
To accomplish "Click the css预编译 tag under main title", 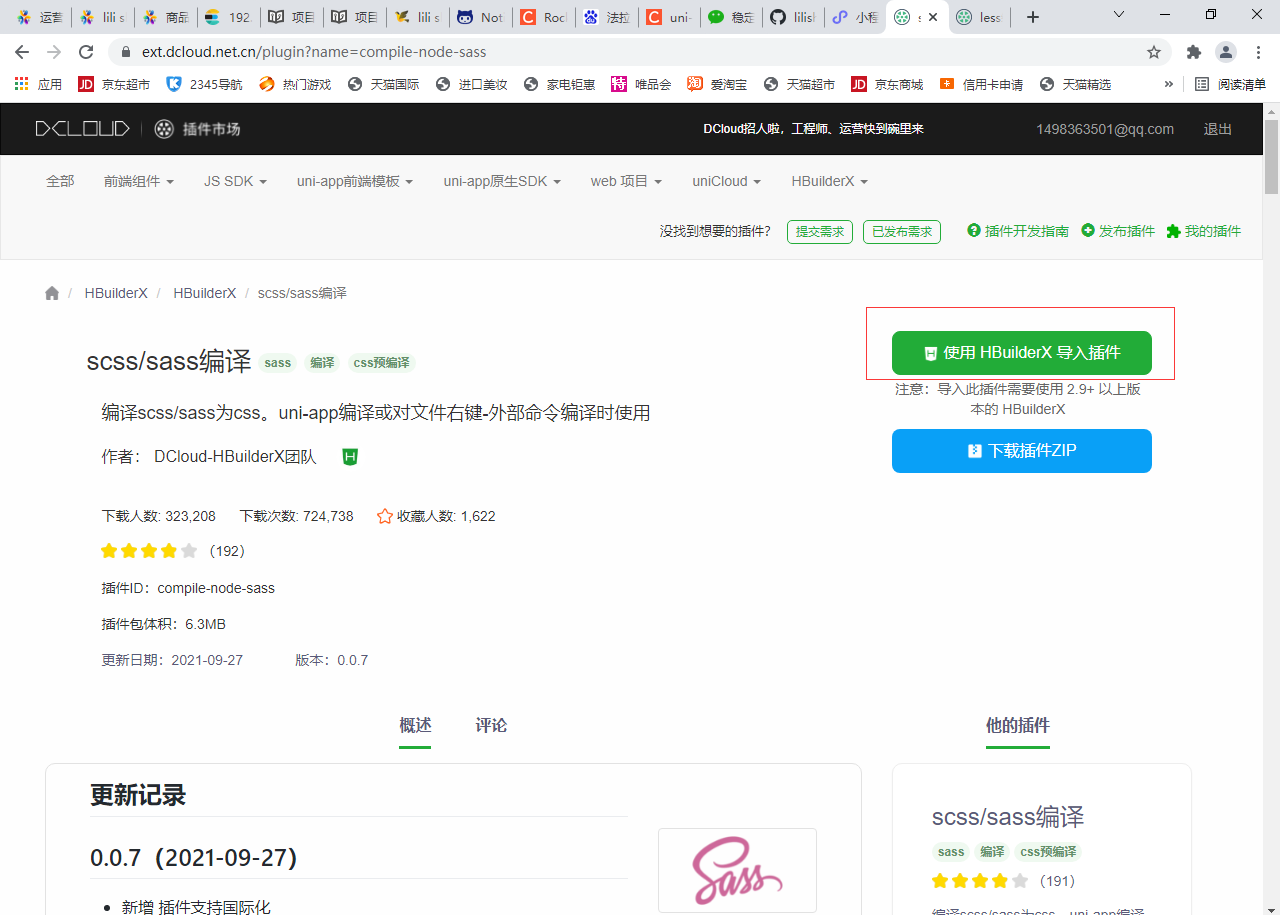I will pos(381,362).
